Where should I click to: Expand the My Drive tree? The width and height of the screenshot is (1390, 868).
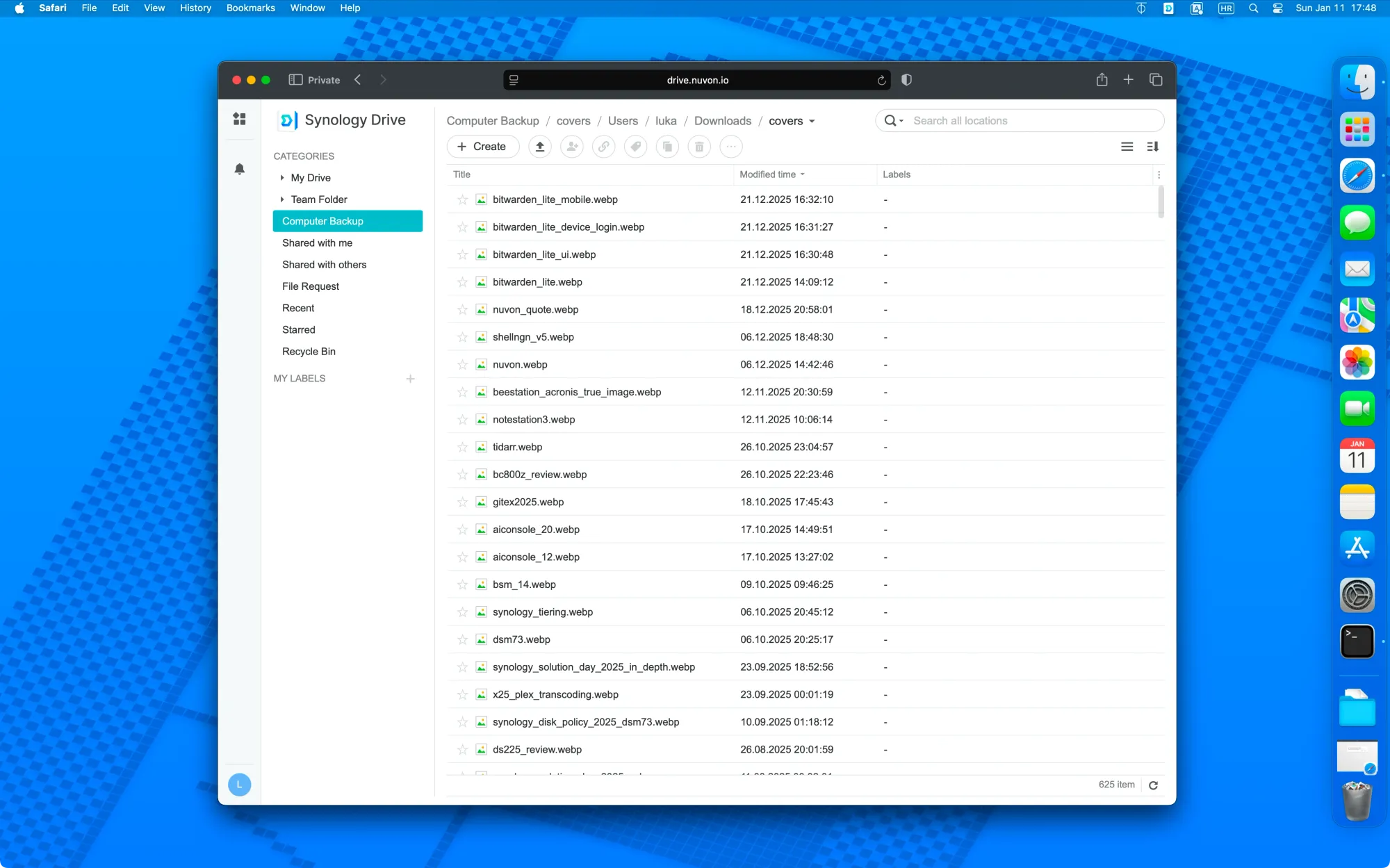(282, 178)
